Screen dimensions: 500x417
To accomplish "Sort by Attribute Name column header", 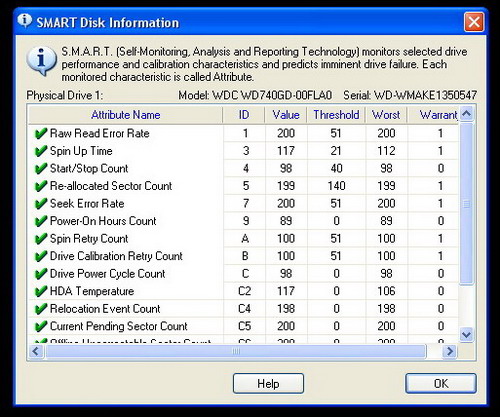I will coord(126,115).
